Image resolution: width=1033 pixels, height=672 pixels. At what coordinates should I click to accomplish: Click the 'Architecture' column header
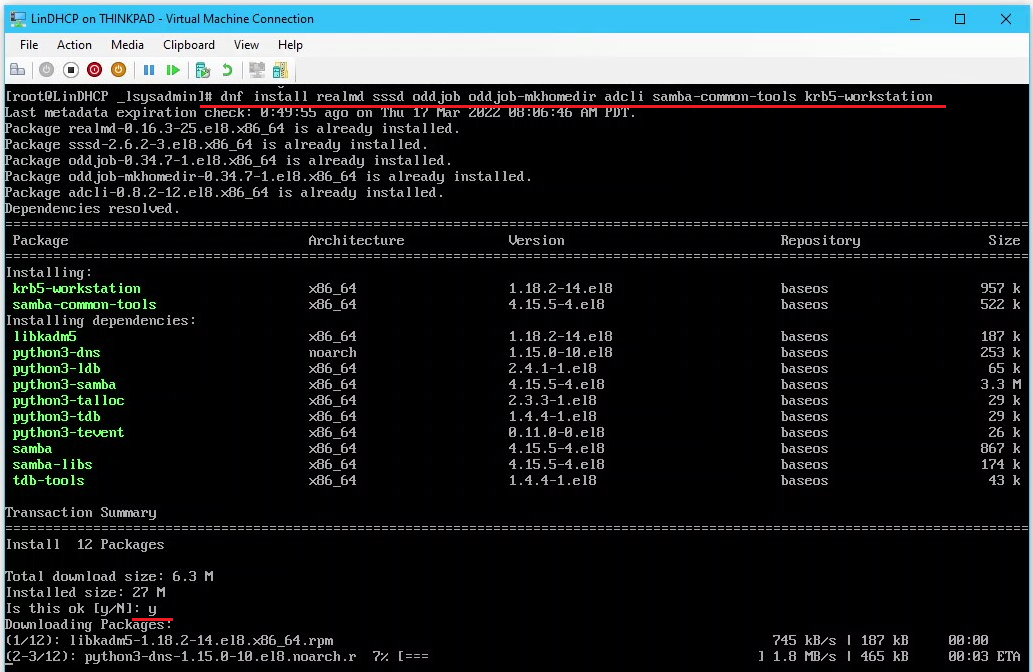[x=356, y=240]
